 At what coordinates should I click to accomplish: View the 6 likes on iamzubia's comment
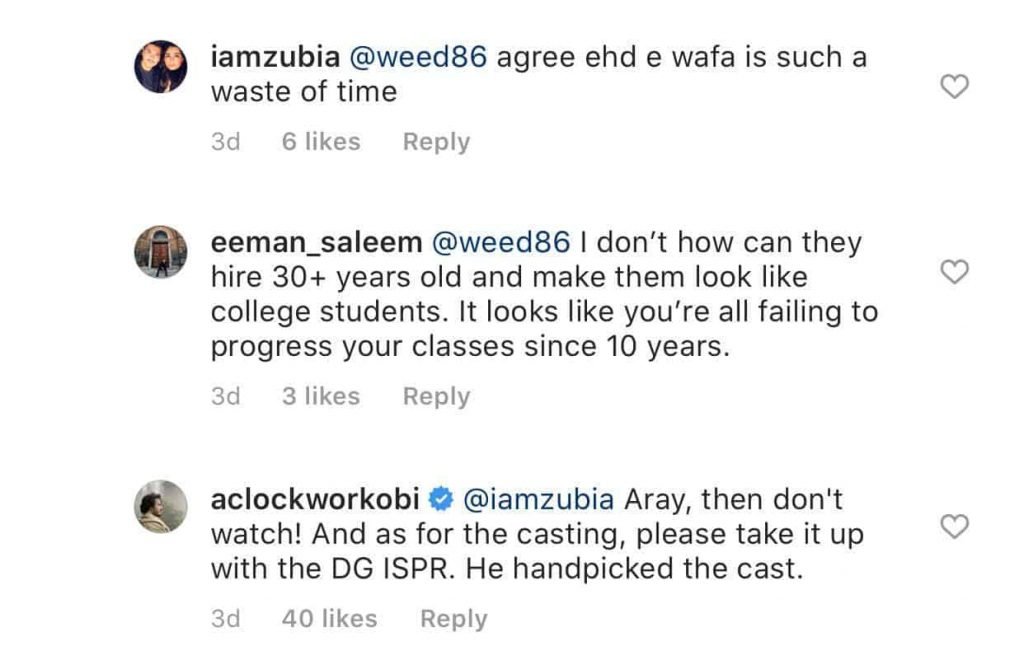(x=320, y=142)
